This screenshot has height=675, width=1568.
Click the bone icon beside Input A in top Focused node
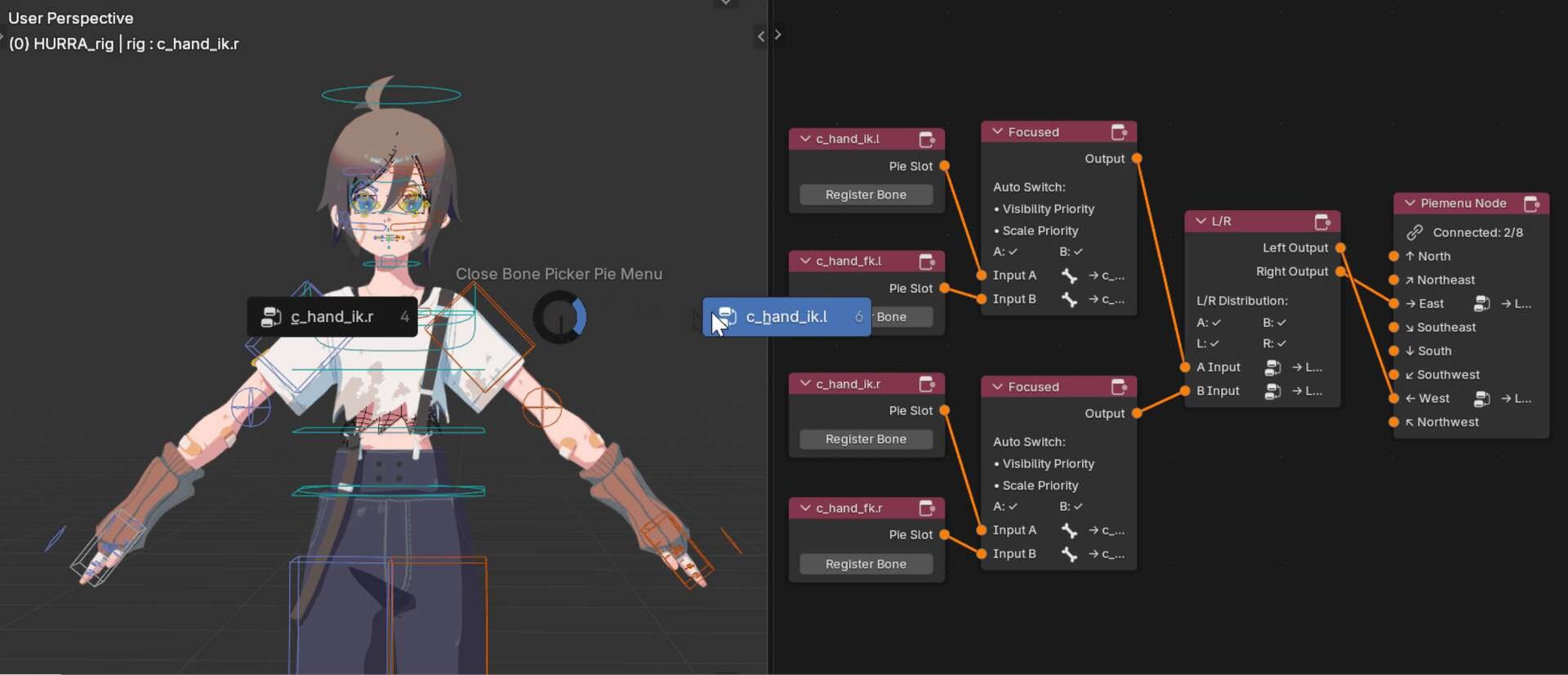[x=1069, y=276]
